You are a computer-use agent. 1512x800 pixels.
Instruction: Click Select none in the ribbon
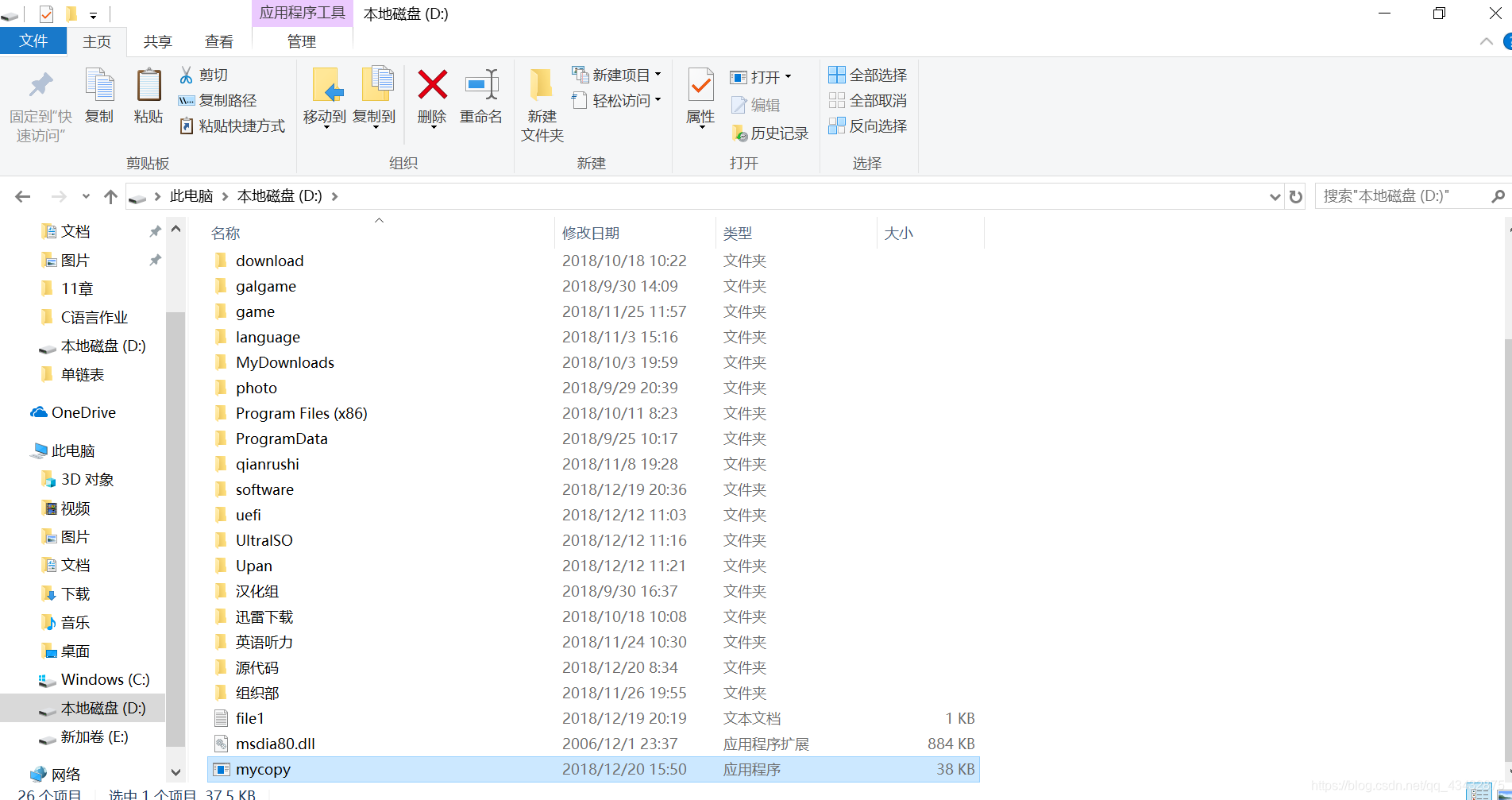[x=867, y=100]
